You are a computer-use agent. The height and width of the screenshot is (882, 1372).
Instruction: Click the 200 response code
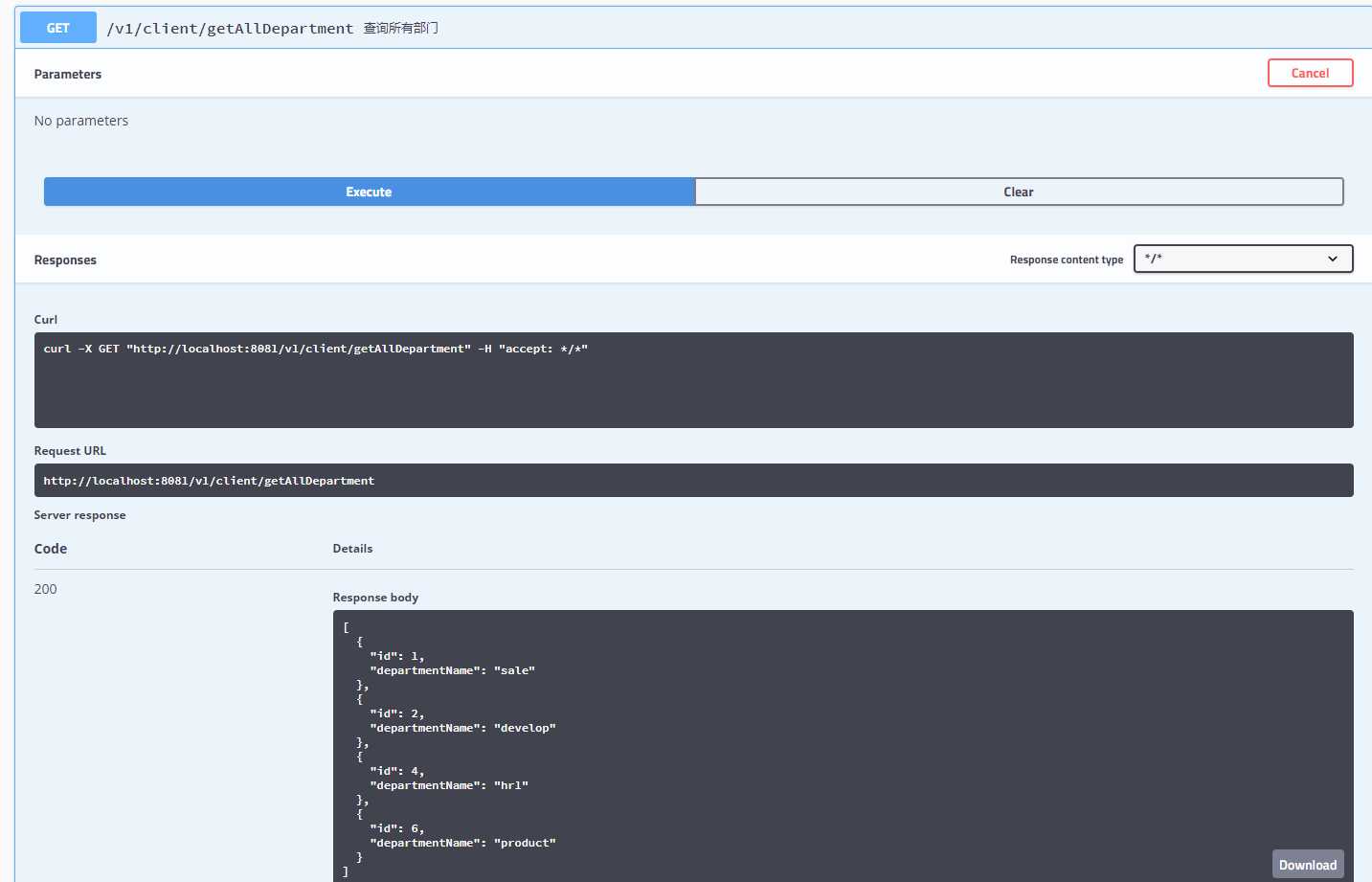(45, 589)
